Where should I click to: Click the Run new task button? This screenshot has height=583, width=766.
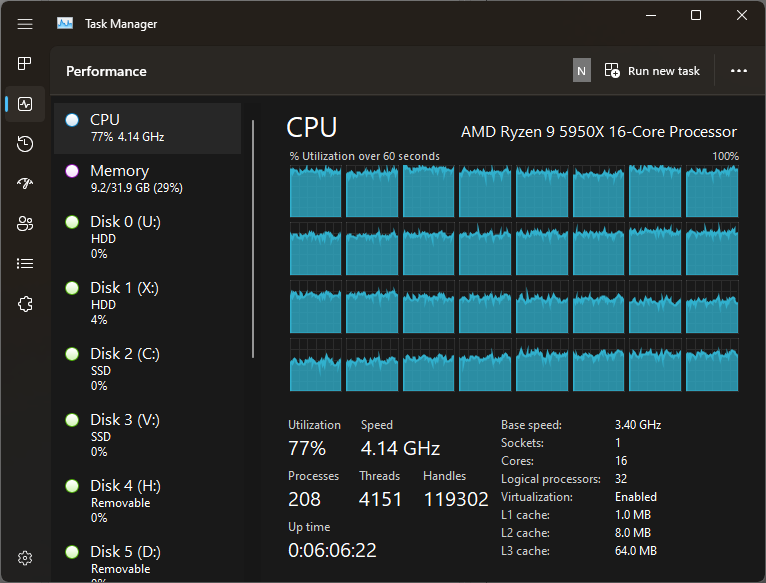pyautogui.click(x=653, y=71)
